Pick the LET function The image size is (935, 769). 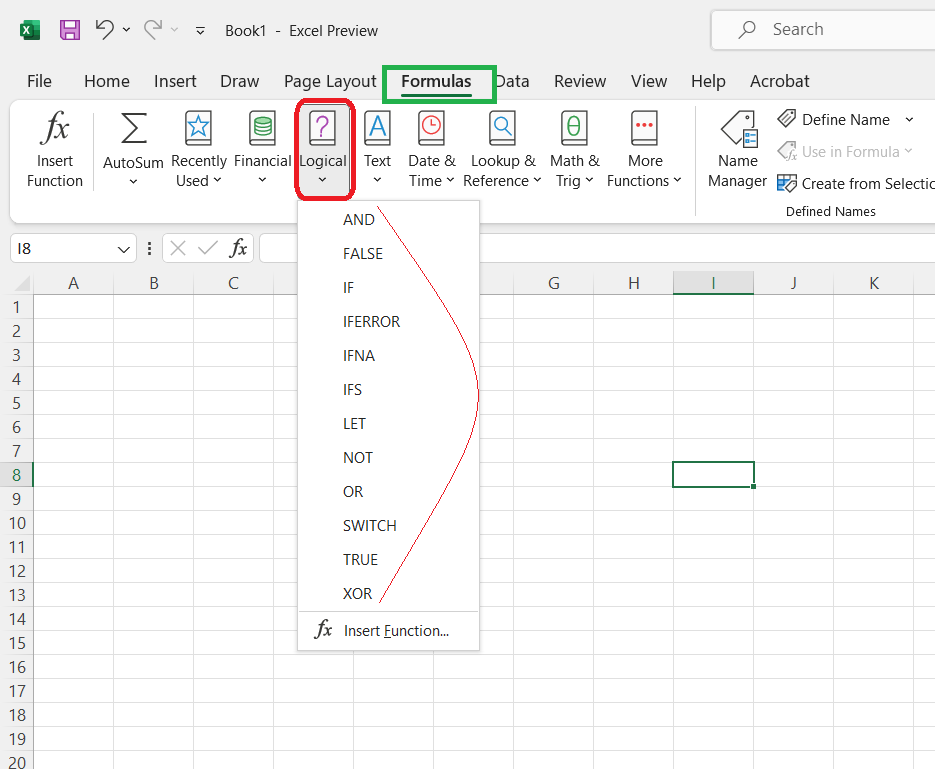click(388, 423)
